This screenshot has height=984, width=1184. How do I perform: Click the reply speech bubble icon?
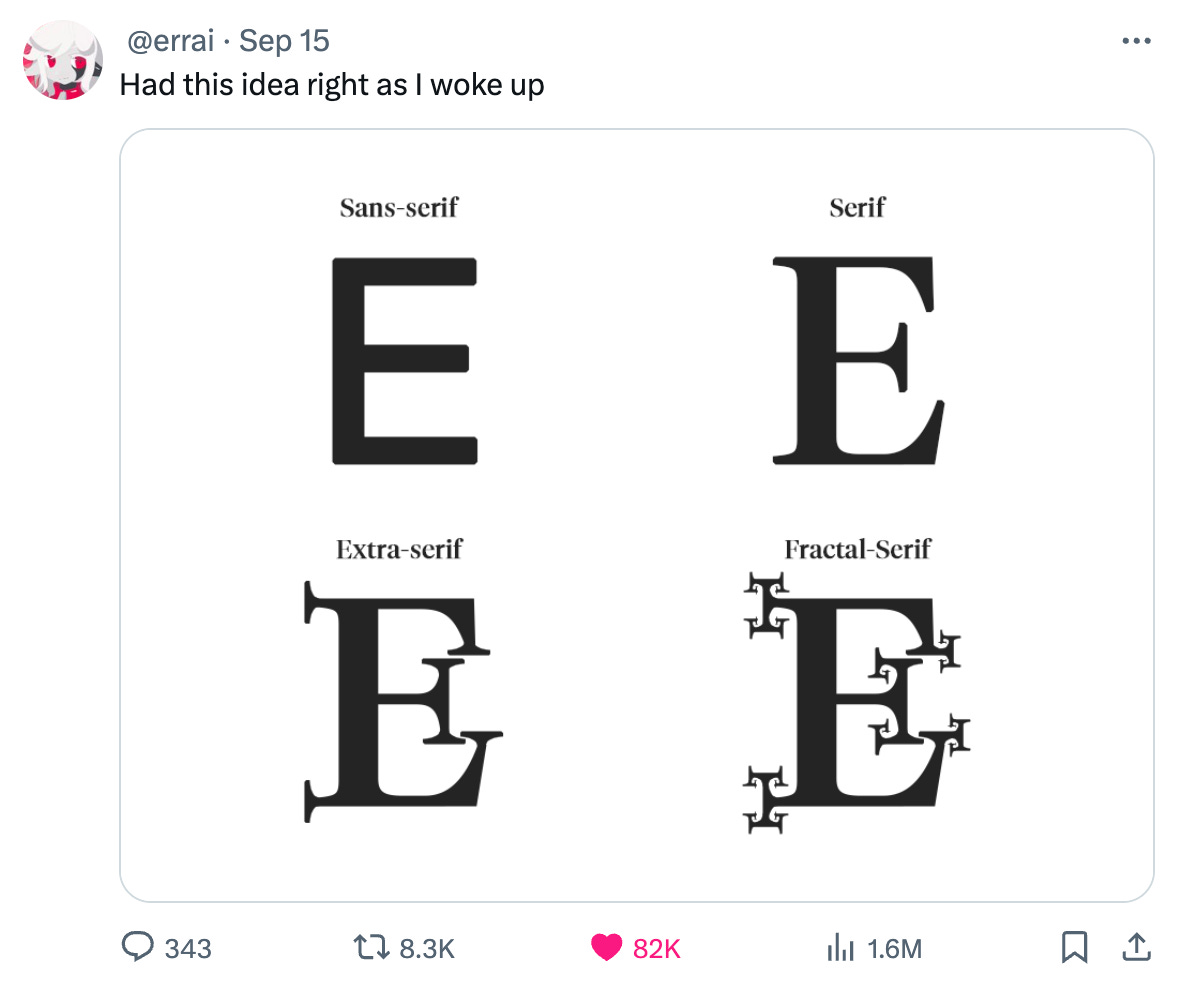coord(137,946)
